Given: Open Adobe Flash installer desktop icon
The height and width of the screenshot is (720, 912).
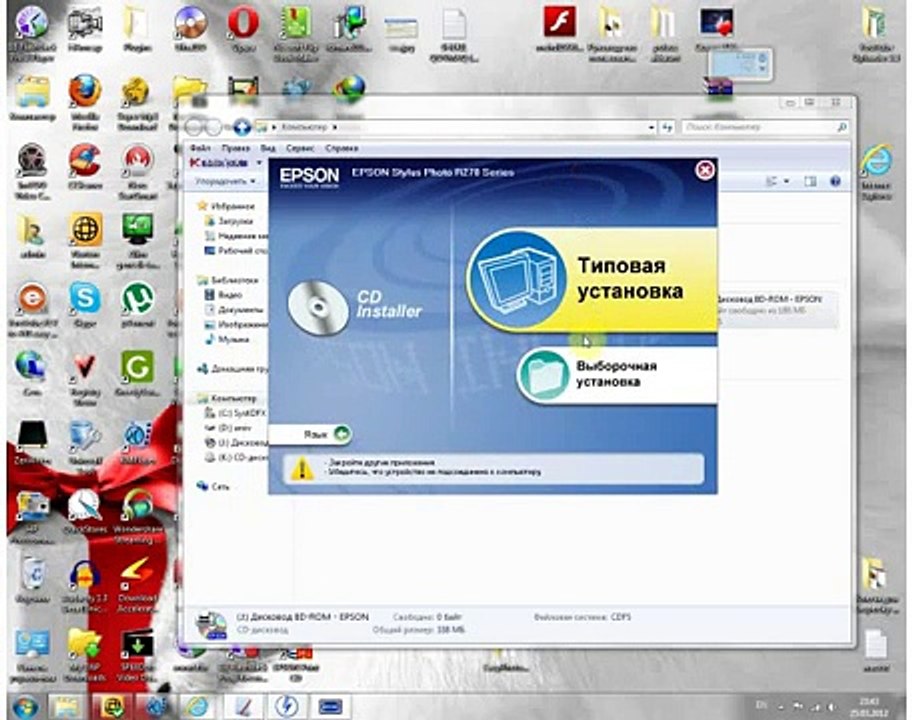Looking at the screenshot, I should (x=560, y=29).
